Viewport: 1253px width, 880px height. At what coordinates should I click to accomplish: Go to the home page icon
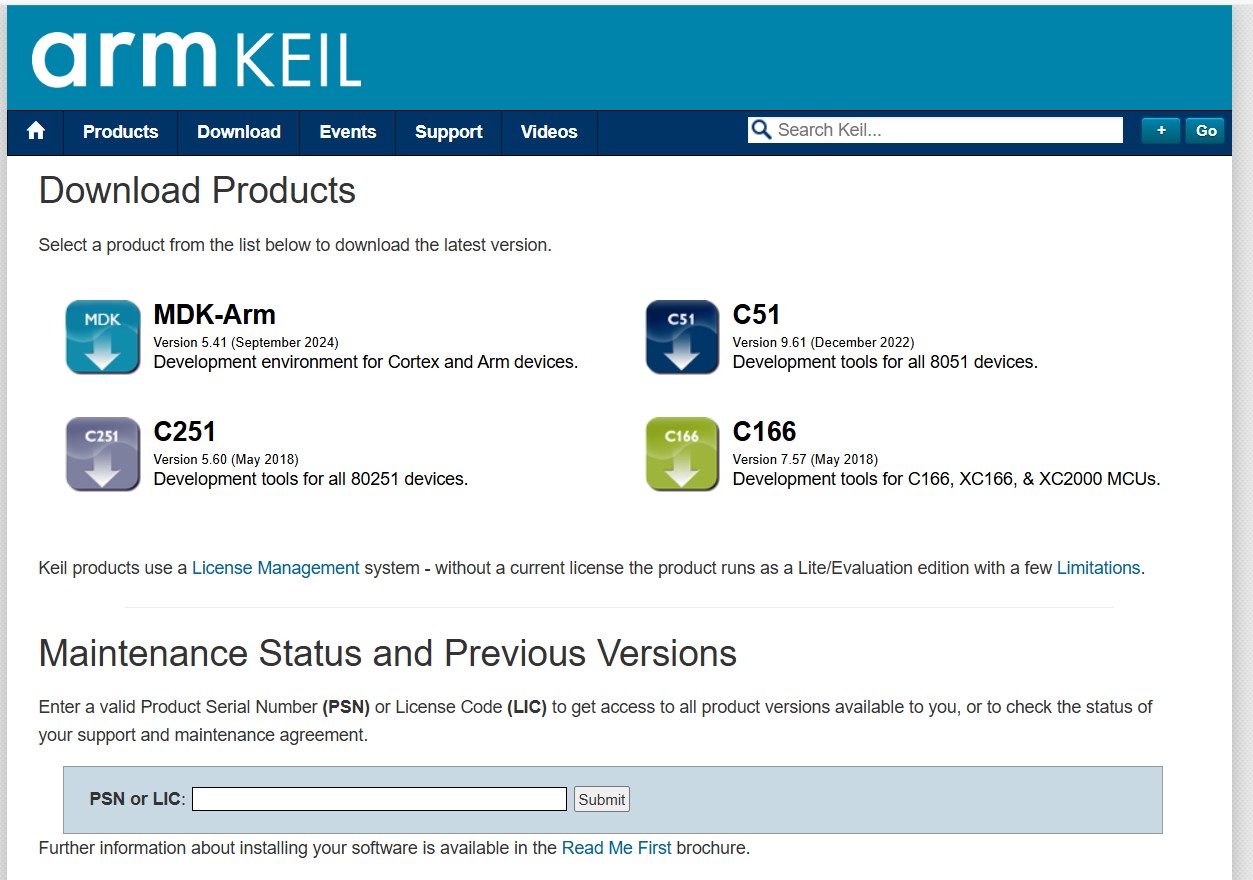click(x=36, y=131)
